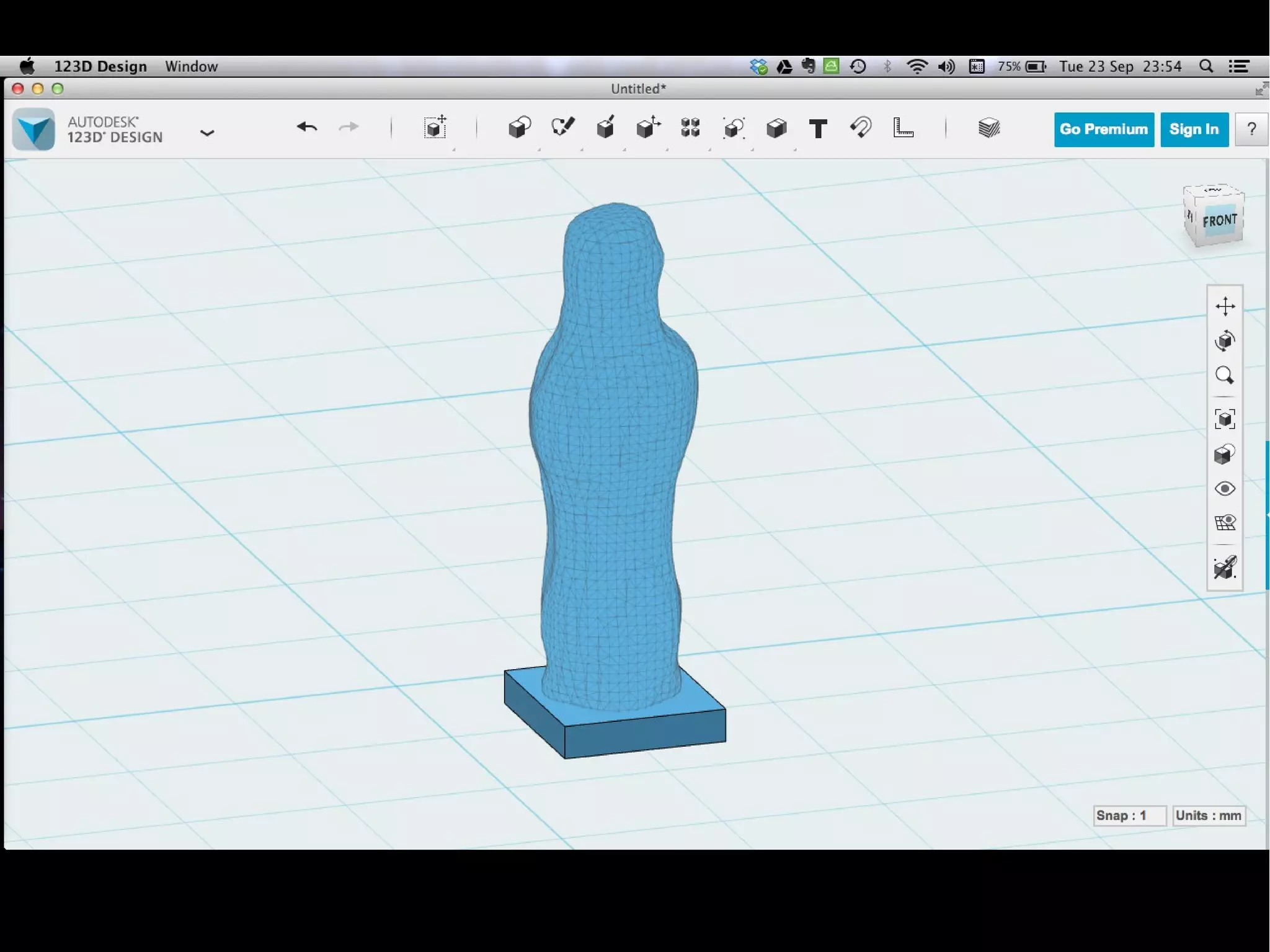This screenshot has width=1270, height=952.
Task: Open the Primitives tool
Action: click(x=519, y=128)
